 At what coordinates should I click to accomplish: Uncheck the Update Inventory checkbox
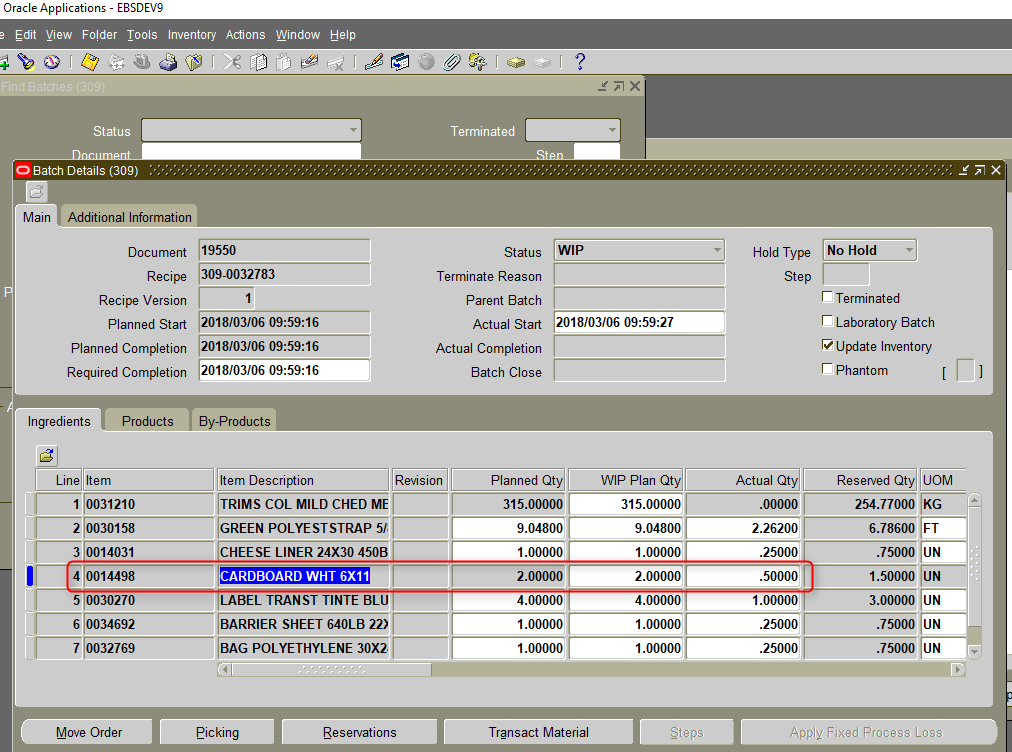coord(828,345)
